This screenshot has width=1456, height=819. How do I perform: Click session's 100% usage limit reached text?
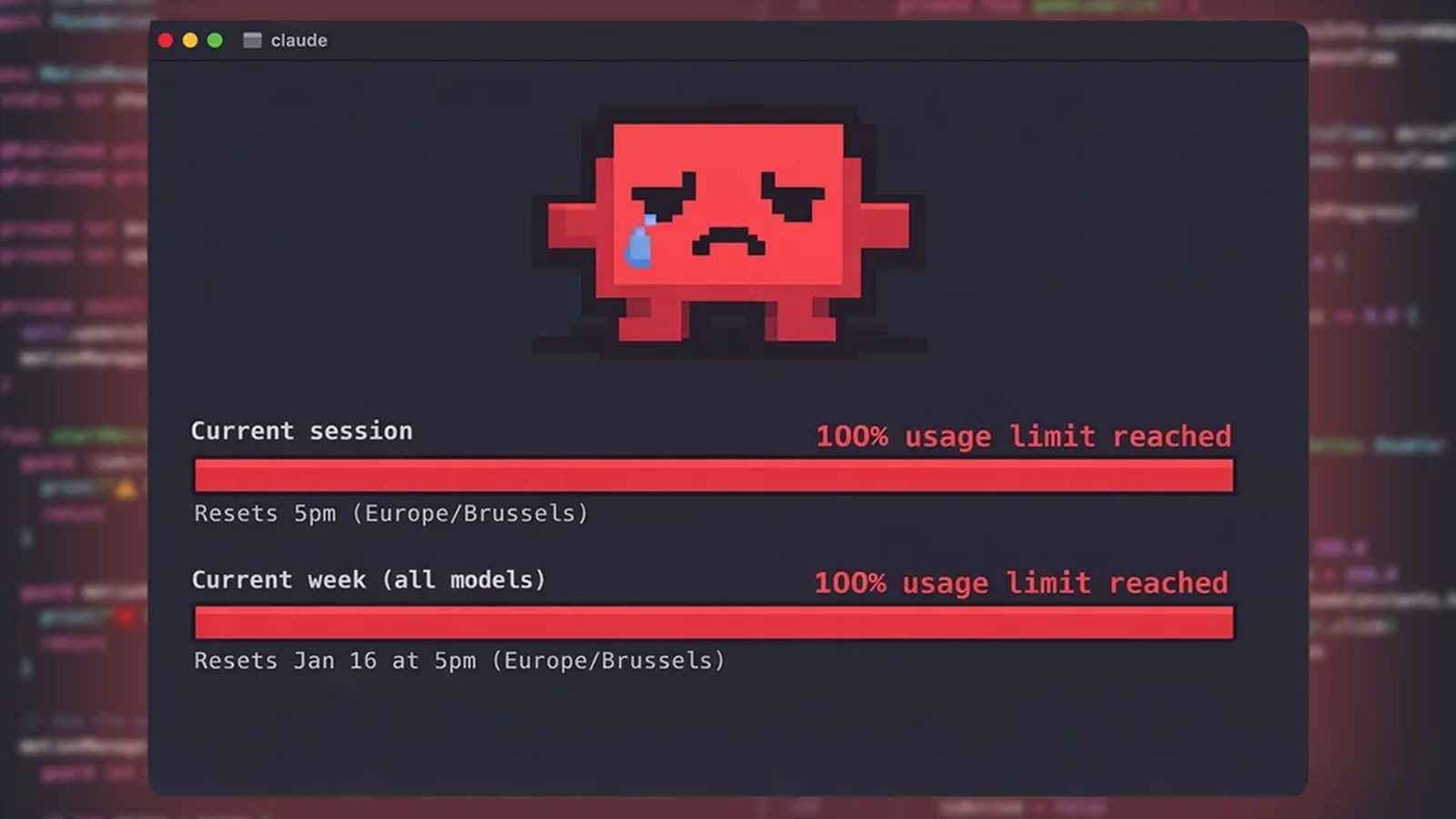pyautogui.click(x=1024, y=437)
